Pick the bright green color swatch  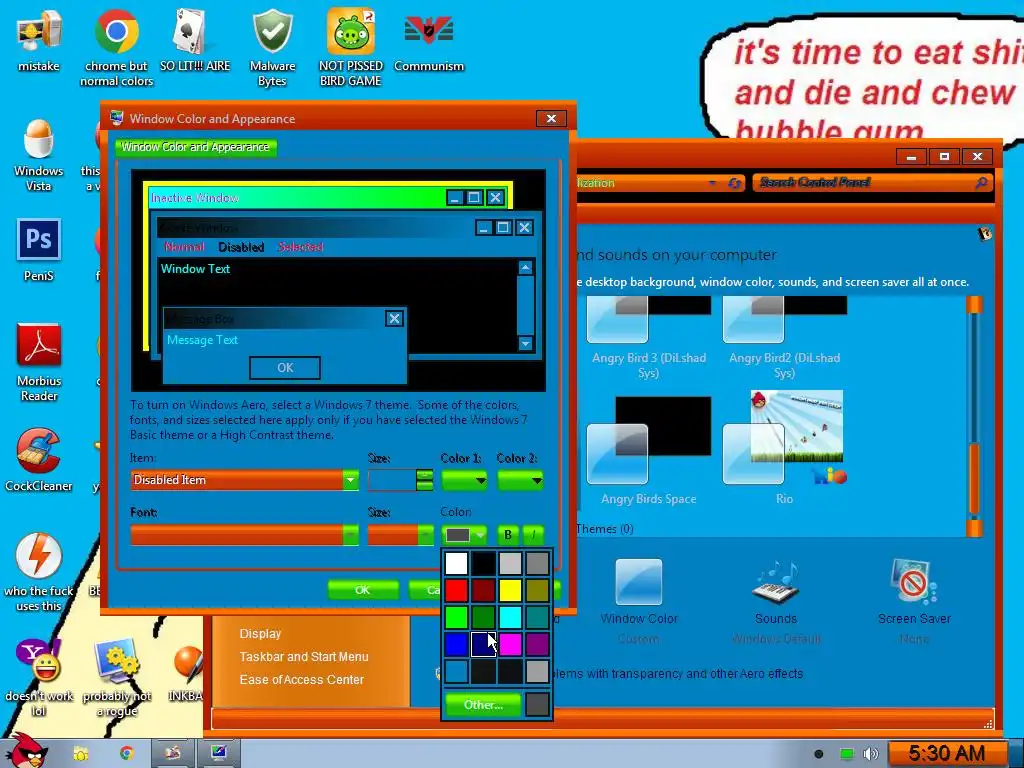(456, 617)
